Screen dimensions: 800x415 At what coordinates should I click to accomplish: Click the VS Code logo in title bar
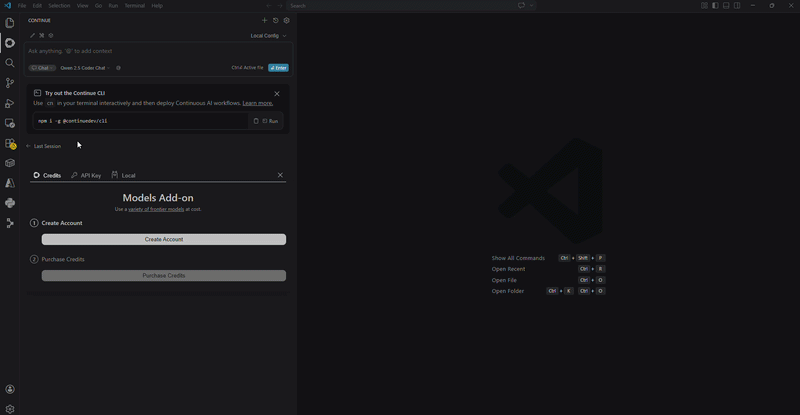(7, 6)
